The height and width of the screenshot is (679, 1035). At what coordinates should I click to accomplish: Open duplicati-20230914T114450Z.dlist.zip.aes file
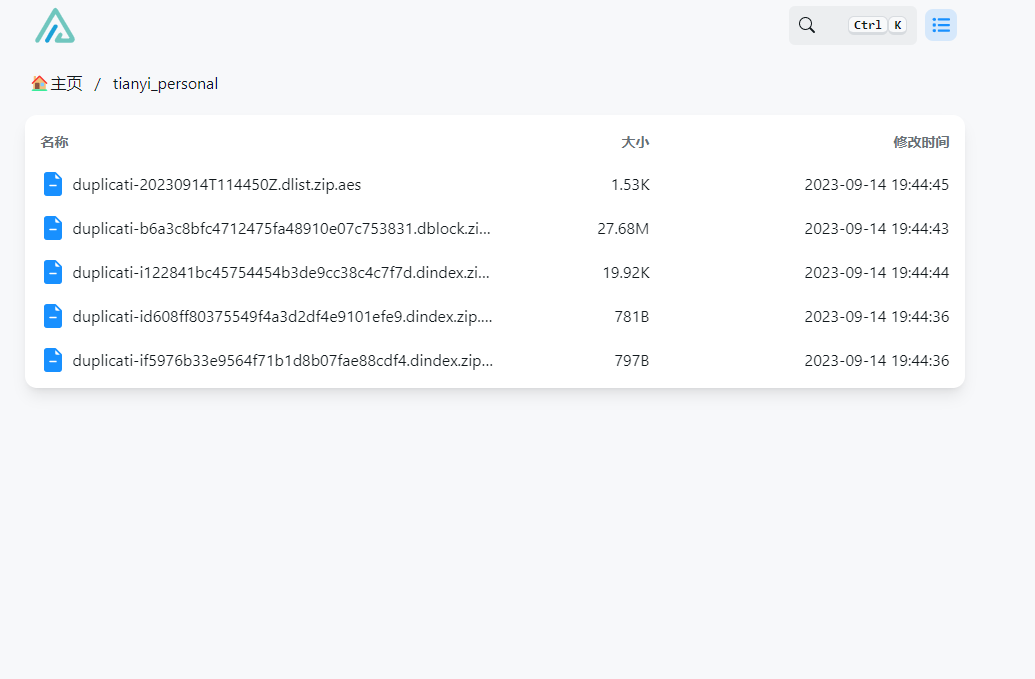point(217,185)
